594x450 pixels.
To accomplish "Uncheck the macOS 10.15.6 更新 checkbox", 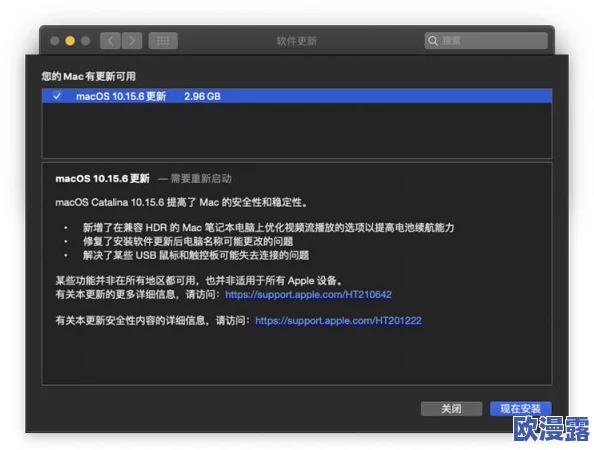I will [57, 96].
